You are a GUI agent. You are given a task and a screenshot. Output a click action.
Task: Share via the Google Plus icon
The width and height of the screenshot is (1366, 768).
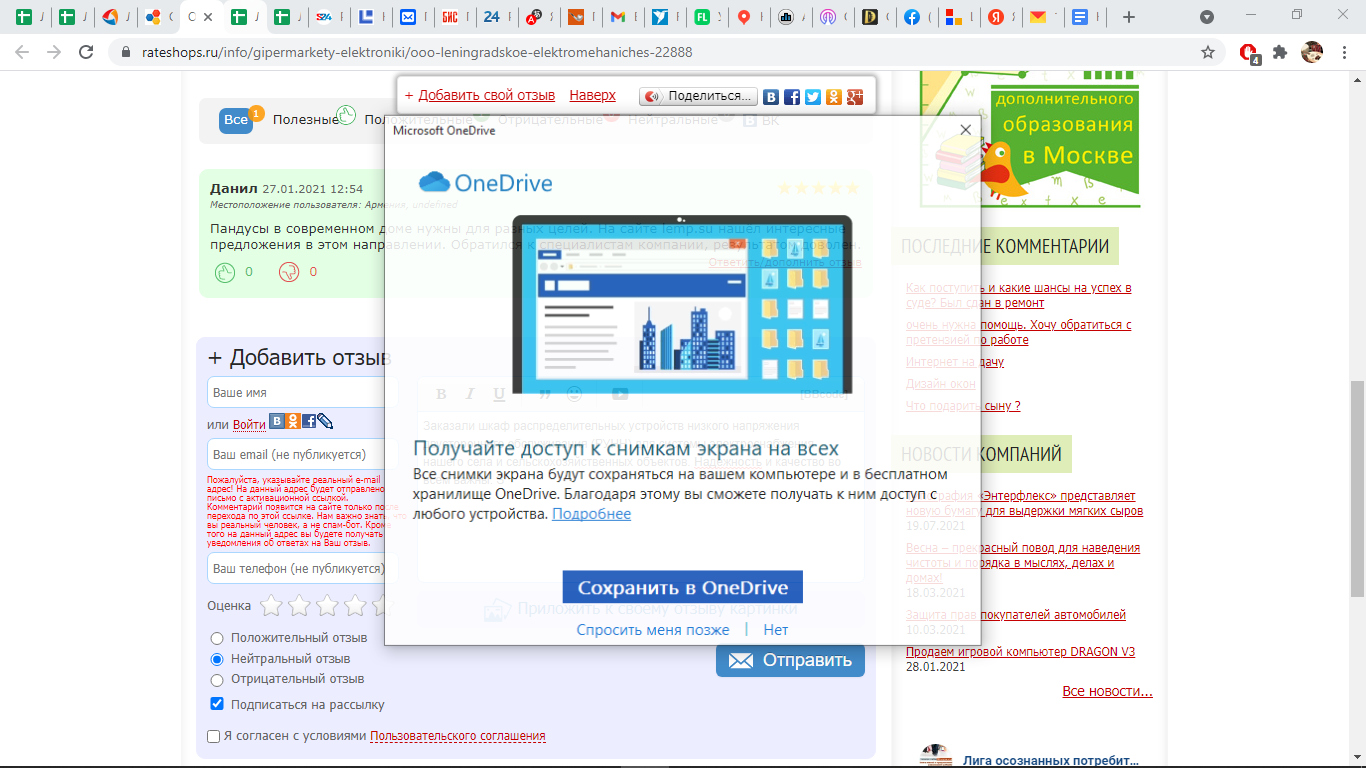(855, 97)
